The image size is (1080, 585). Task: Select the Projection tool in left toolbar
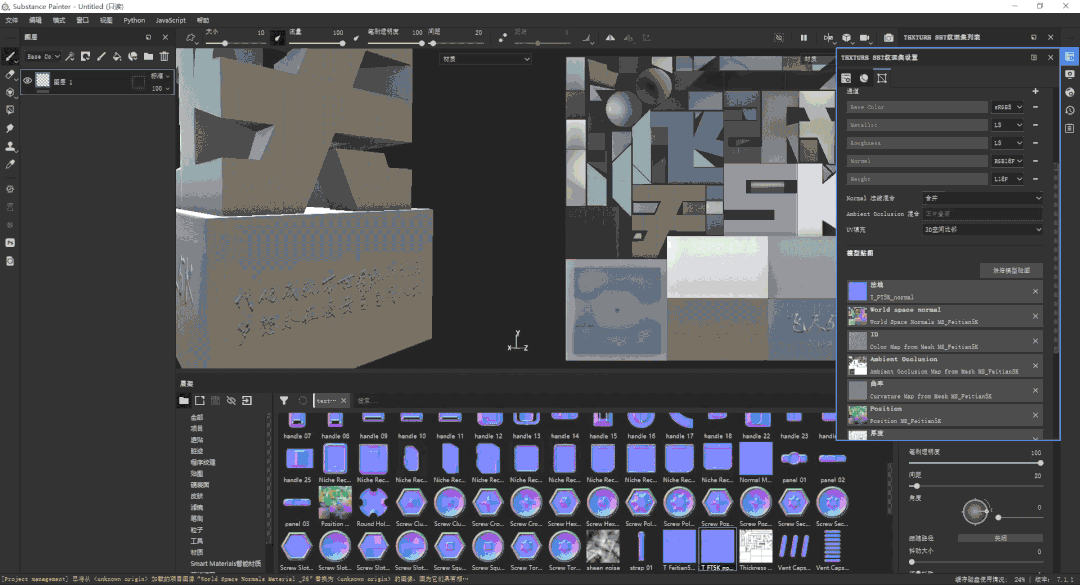pos(10,92)
